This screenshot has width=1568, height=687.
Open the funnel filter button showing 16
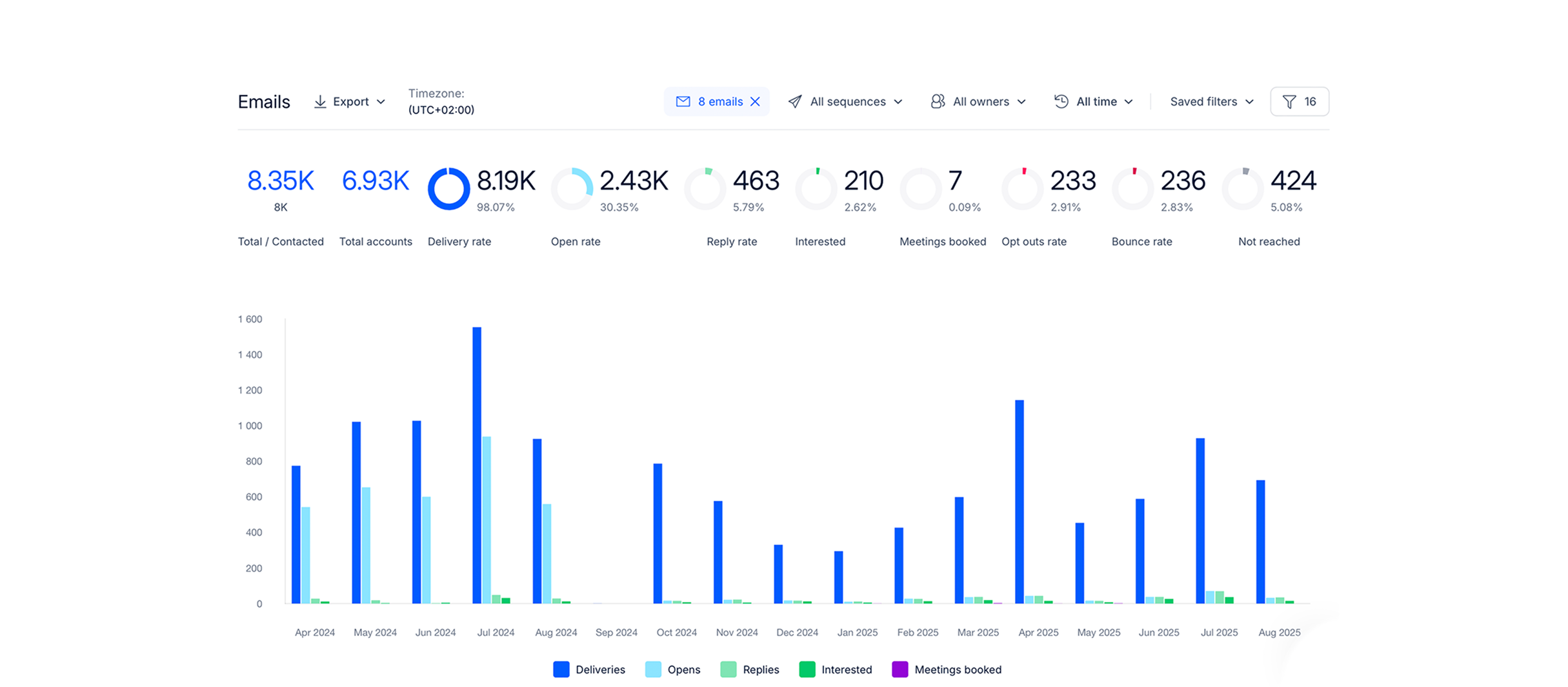pyautogui.click(x=1299, y=102)
